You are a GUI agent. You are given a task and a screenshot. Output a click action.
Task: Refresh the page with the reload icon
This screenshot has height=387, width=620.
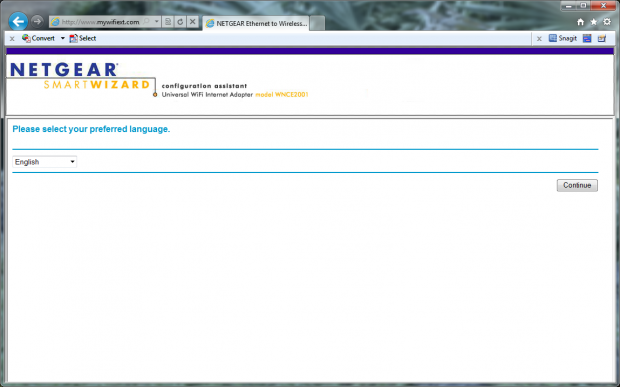pyautogui.click(x=180, y=22)
